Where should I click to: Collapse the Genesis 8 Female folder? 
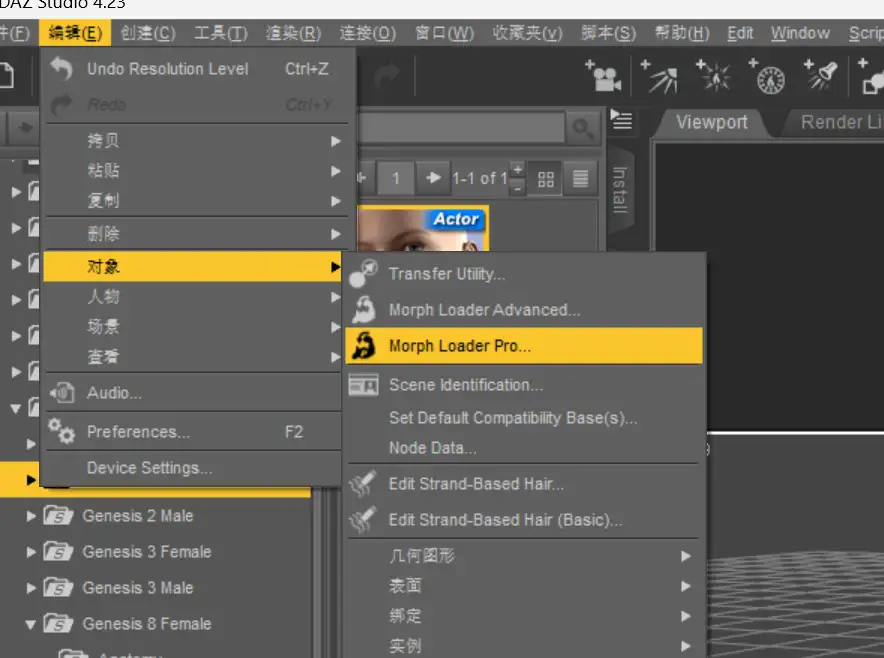click(31, 624)
